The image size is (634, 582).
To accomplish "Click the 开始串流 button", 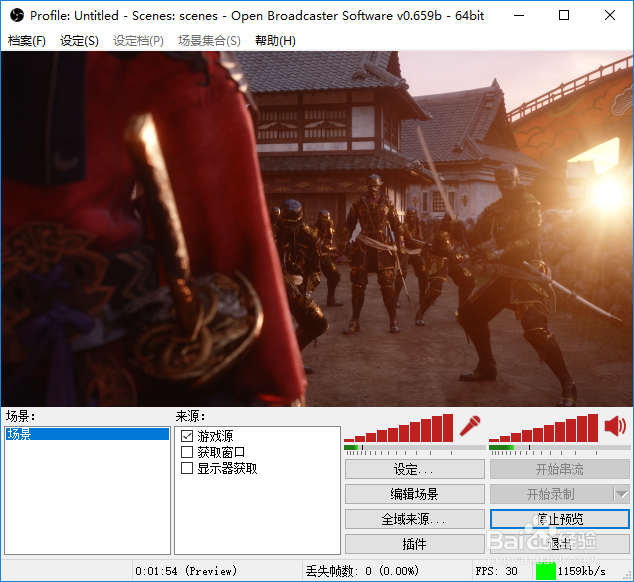I will (560, 469).
